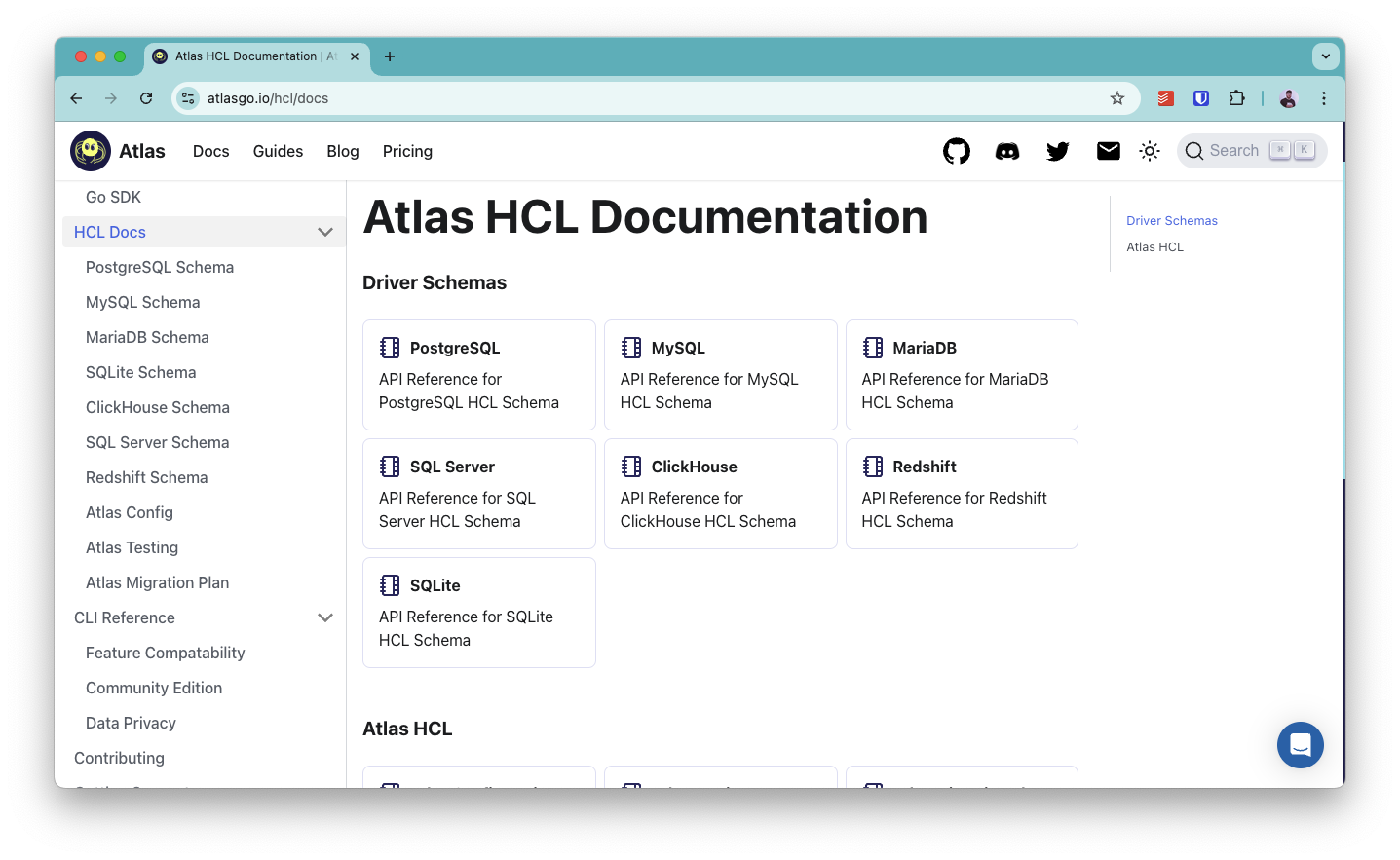Switch to the Pricing page
This screenshot has height=860, width=1400.
point(407,151)
